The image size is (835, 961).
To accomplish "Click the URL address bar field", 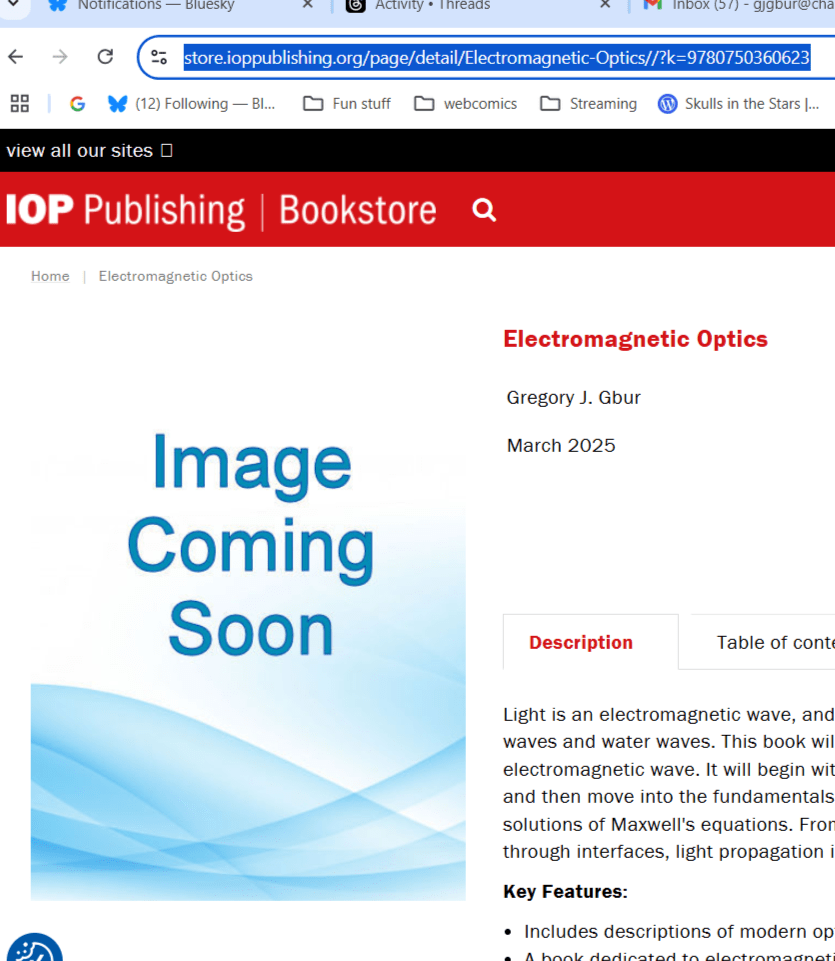I will point(496,57).
